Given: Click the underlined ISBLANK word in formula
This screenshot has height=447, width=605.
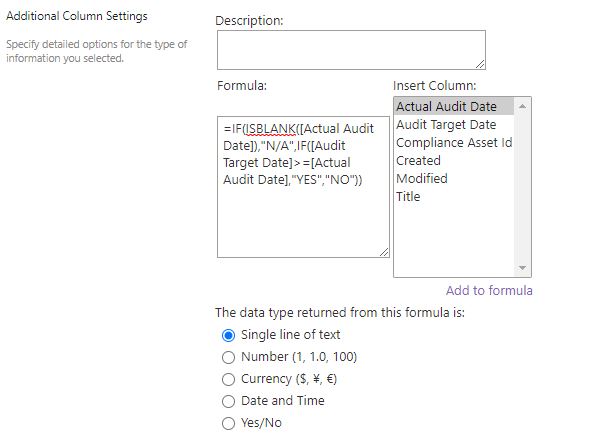Looking at the screenshot, I should (270, 128).
